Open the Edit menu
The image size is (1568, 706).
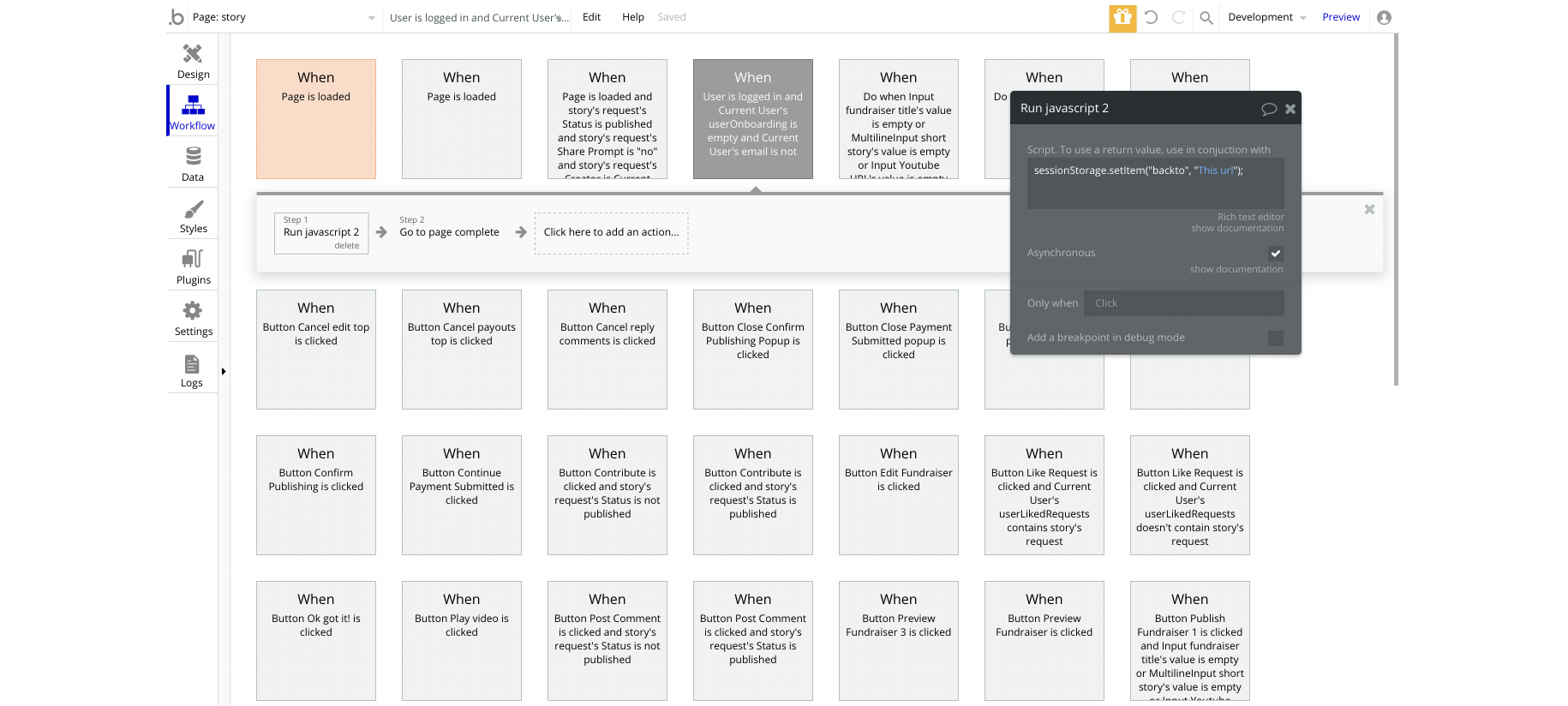click(591, 17)
